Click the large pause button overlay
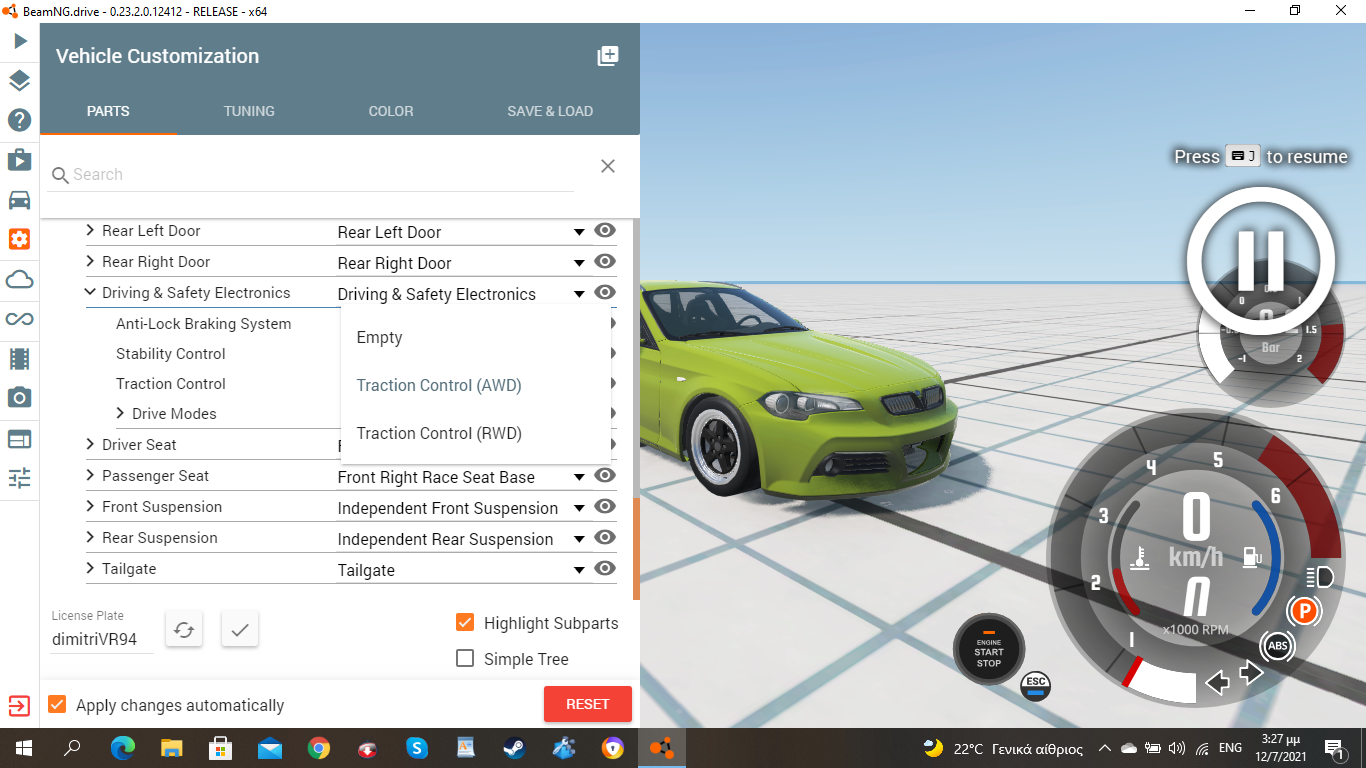 [1261, 260]
